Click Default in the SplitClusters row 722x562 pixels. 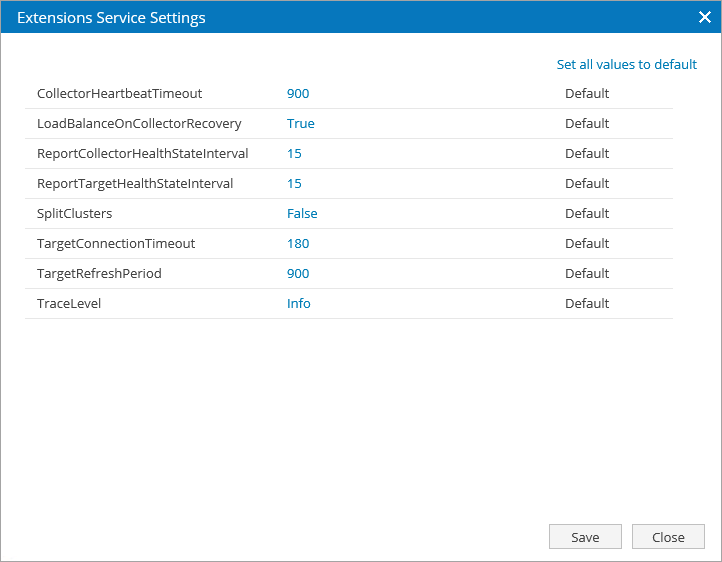click(x=586, y=214)
